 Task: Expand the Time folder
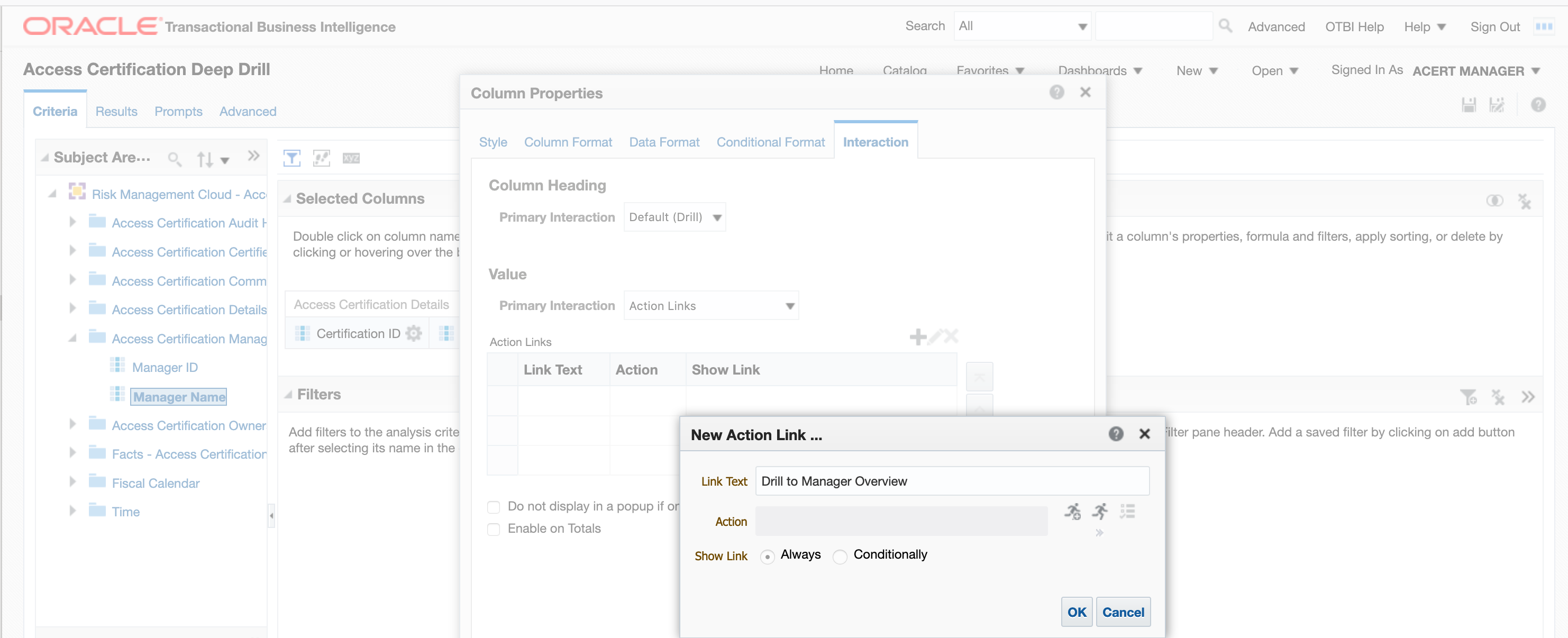pyautogui.click(x=72, y=511)
